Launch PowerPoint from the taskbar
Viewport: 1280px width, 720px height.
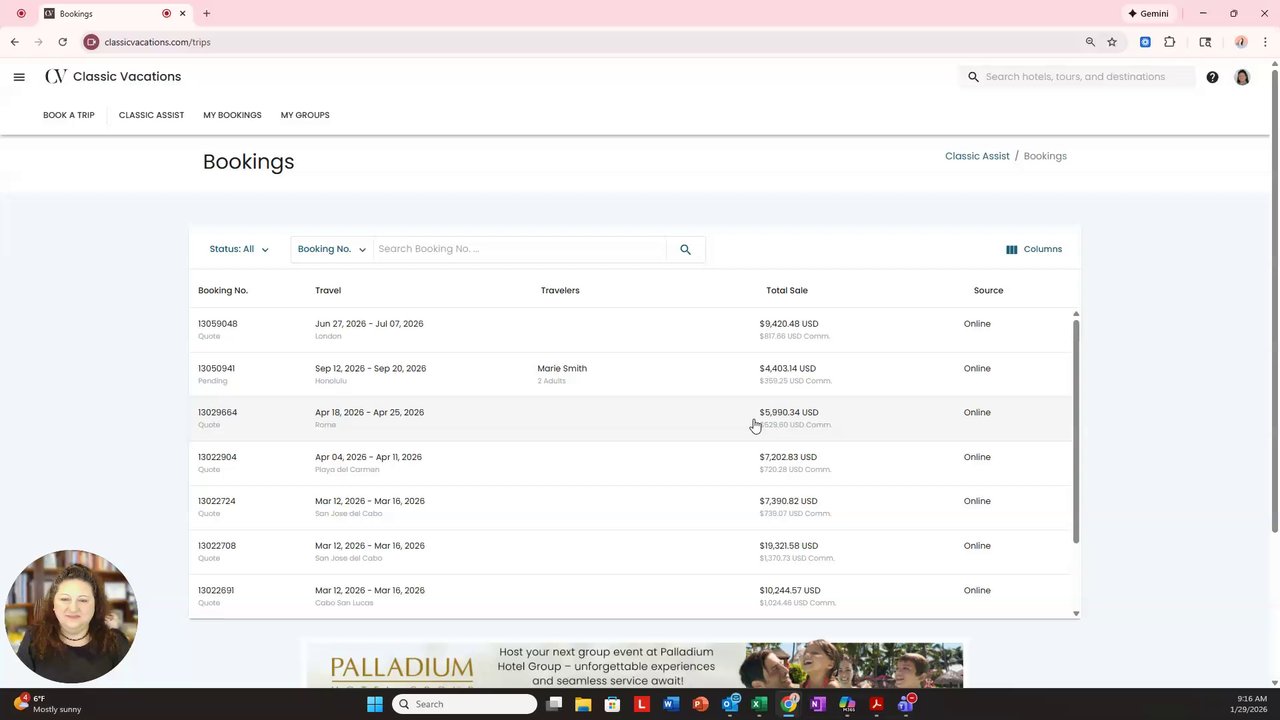700,704
